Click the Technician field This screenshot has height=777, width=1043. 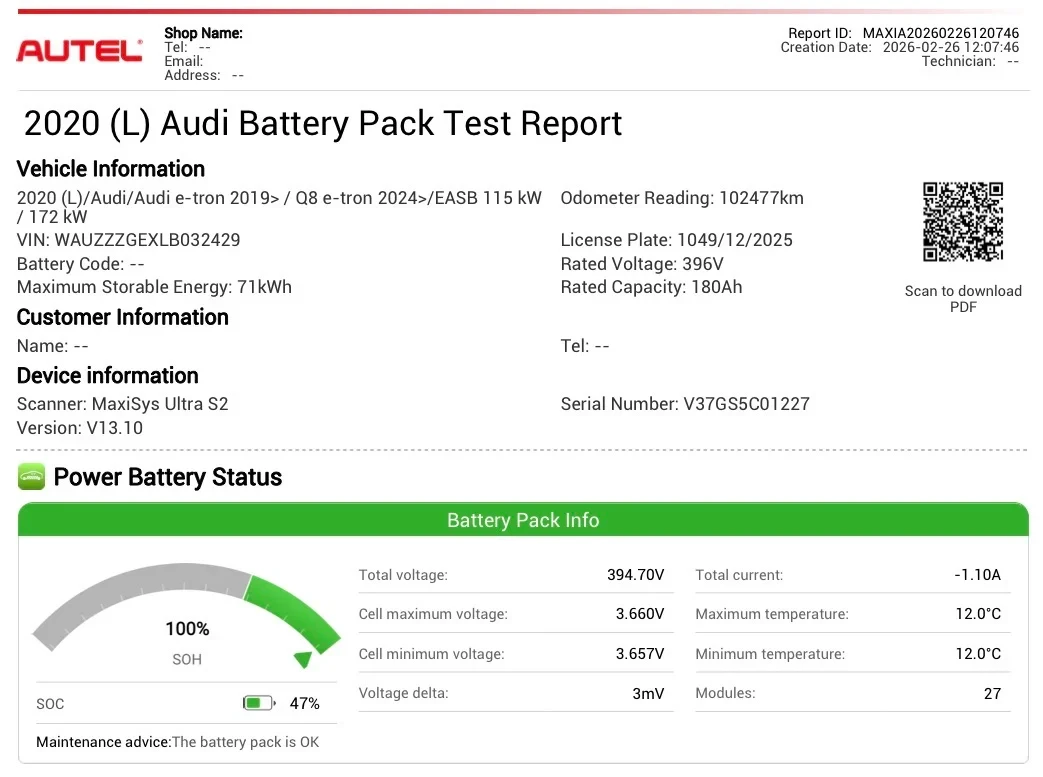(970, 61)
